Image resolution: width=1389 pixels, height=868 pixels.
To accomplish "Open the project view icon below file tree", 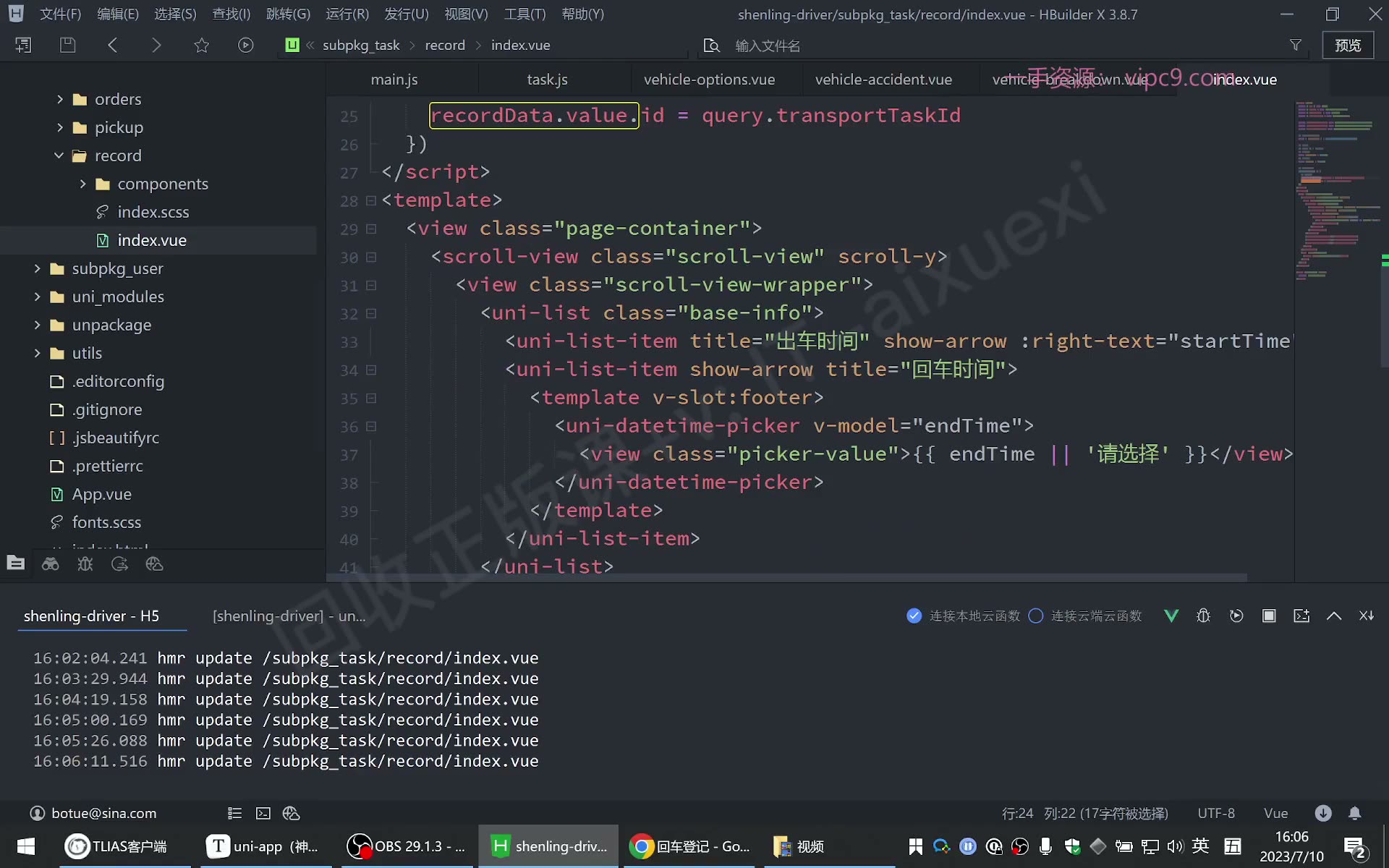I will coord(16,563).
